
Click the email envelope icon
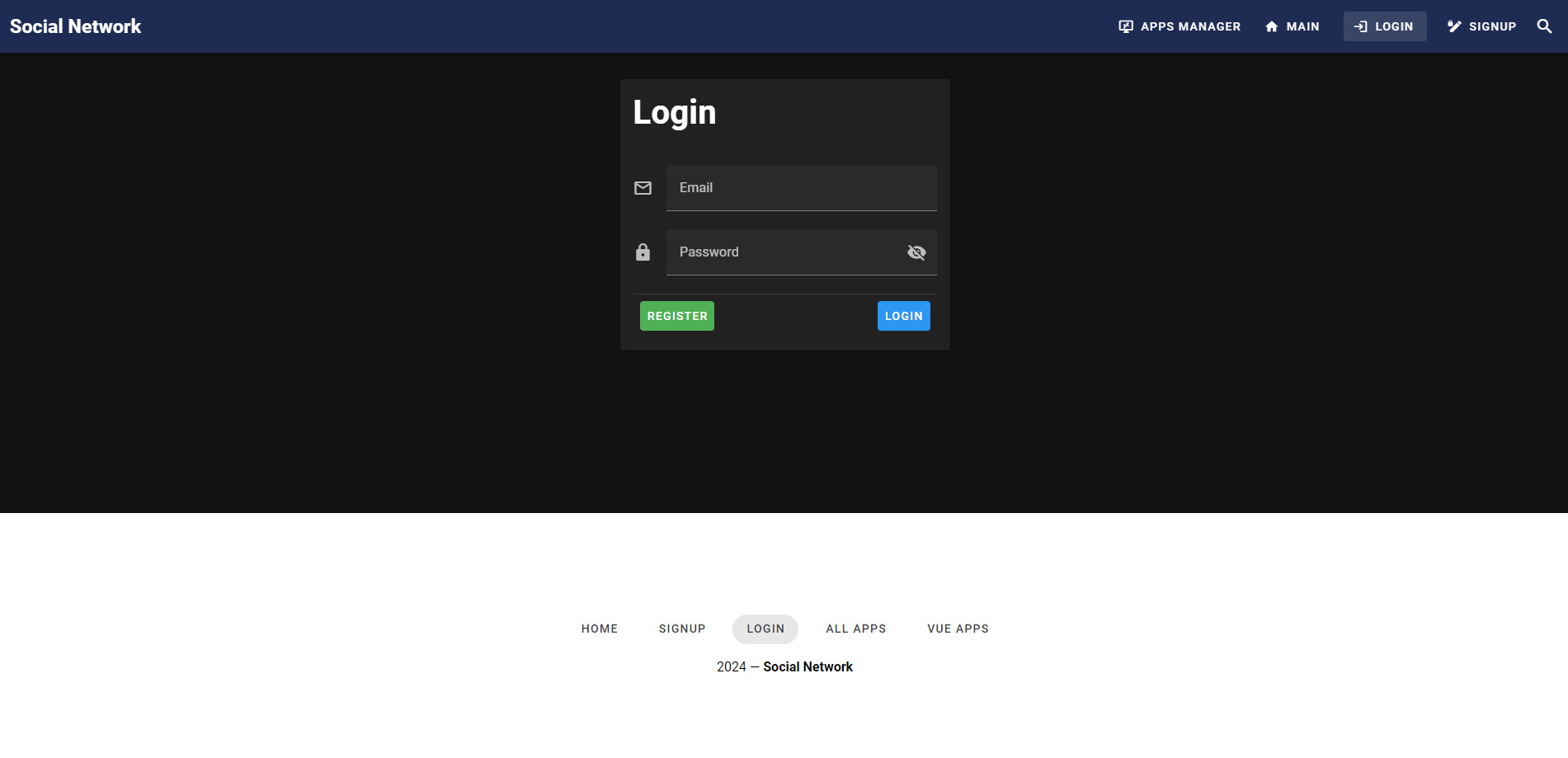point(643,187)
